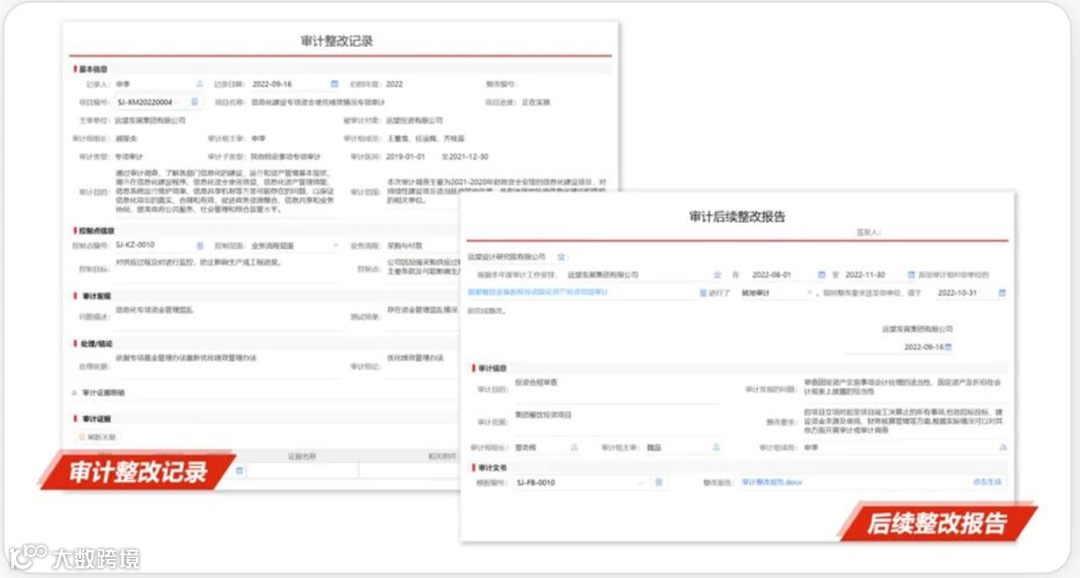Click person icon beside 审计组主审 in report

tap(716, 448)
